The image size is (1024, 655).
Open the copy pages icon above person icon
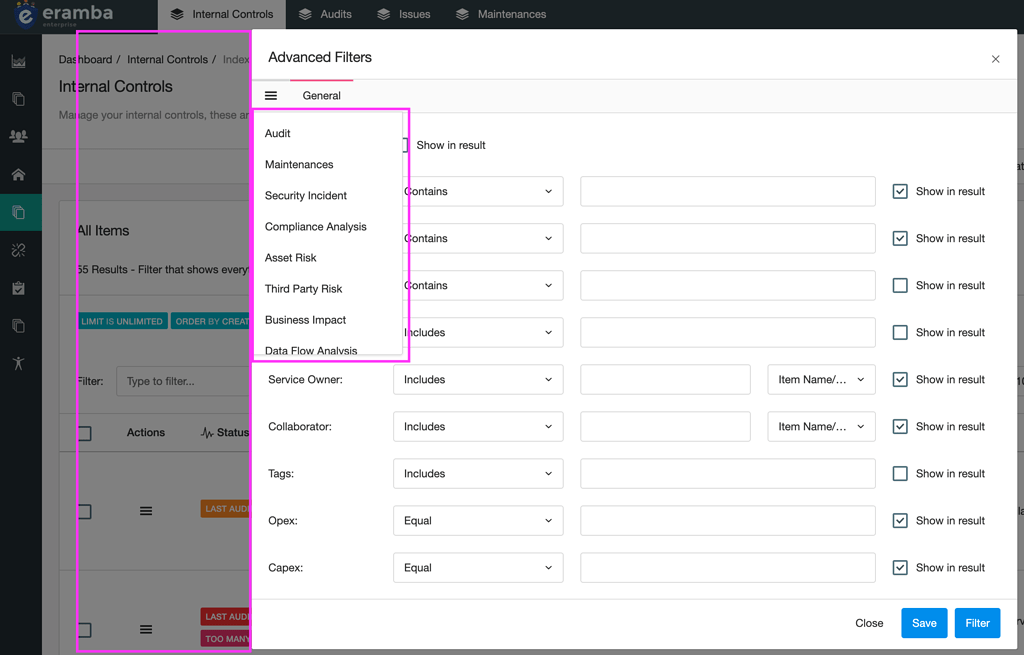pyautogui.click(x=18, y=326)
